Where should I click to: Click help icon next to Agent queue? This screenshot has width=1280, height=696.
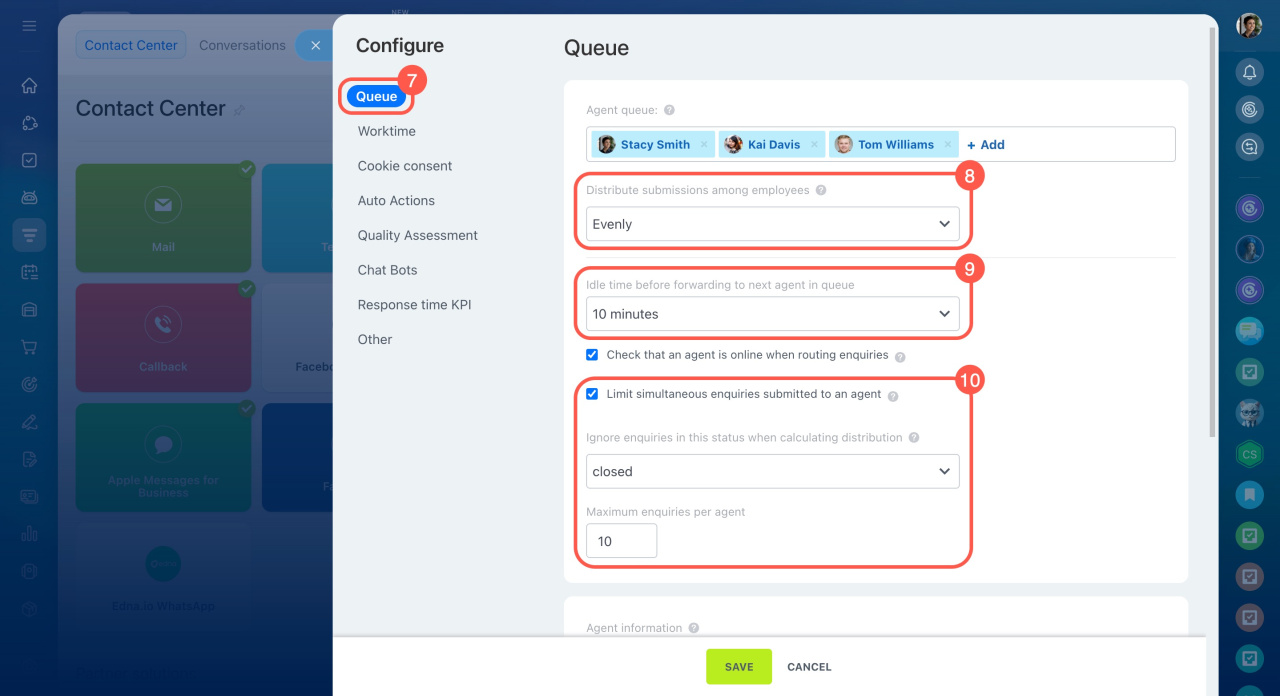pos(669,111)
